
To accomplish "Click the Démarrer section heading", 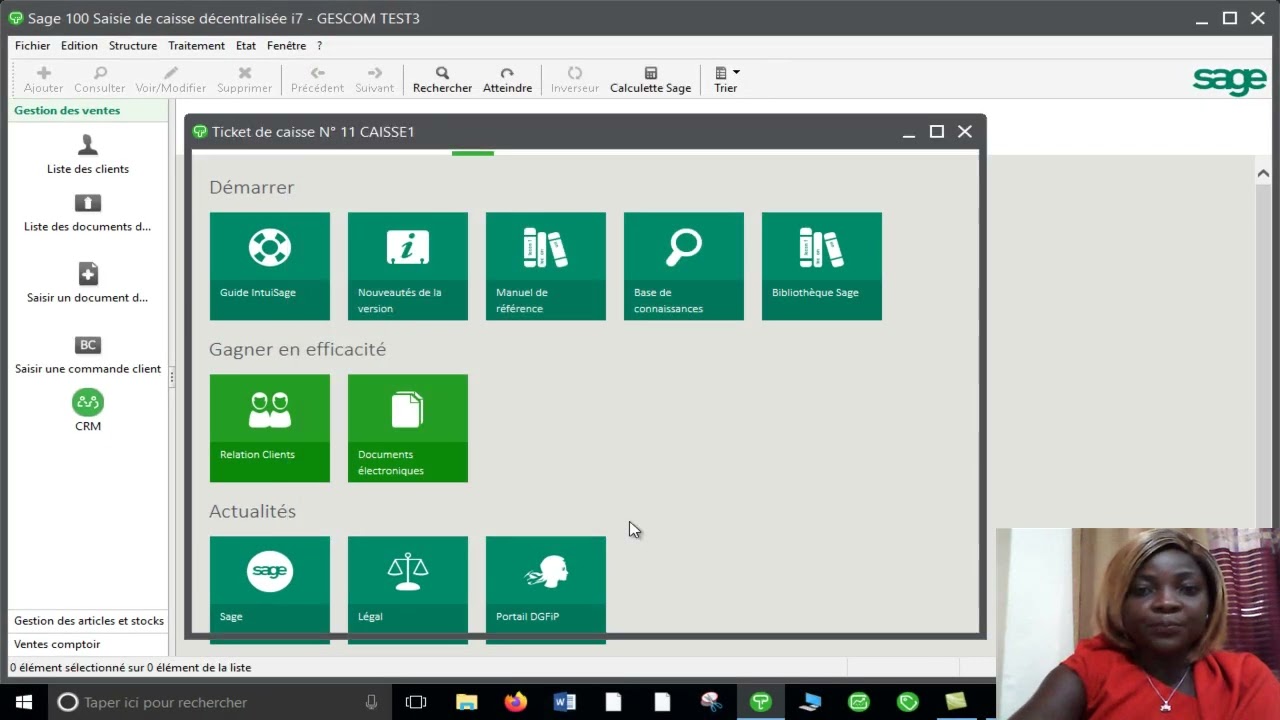I will tap(251, 187).
